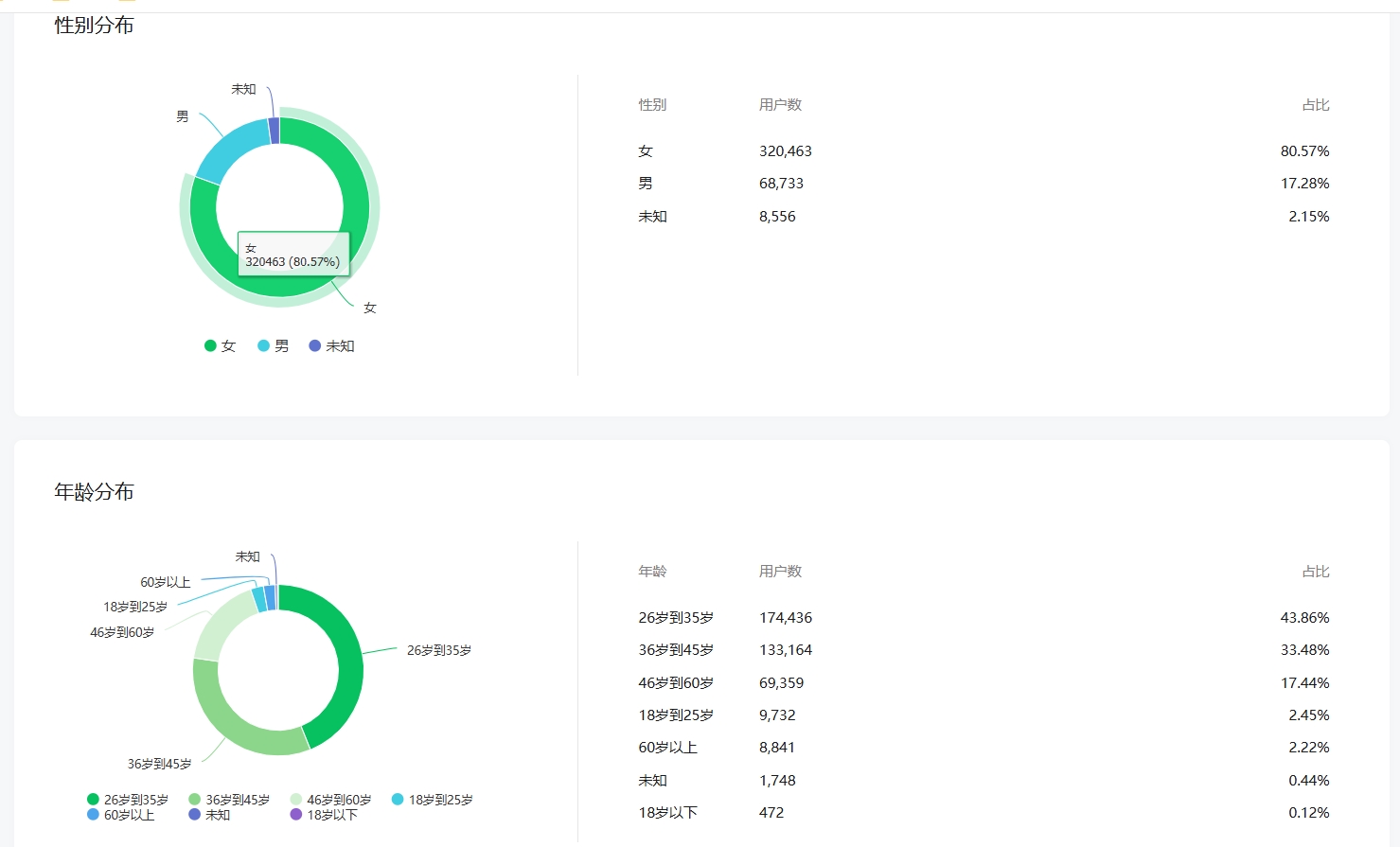Click the 女 tooltip showing 320463 (80.57%)
Screen dimensions: 1400x847
[x=293, y=255]
